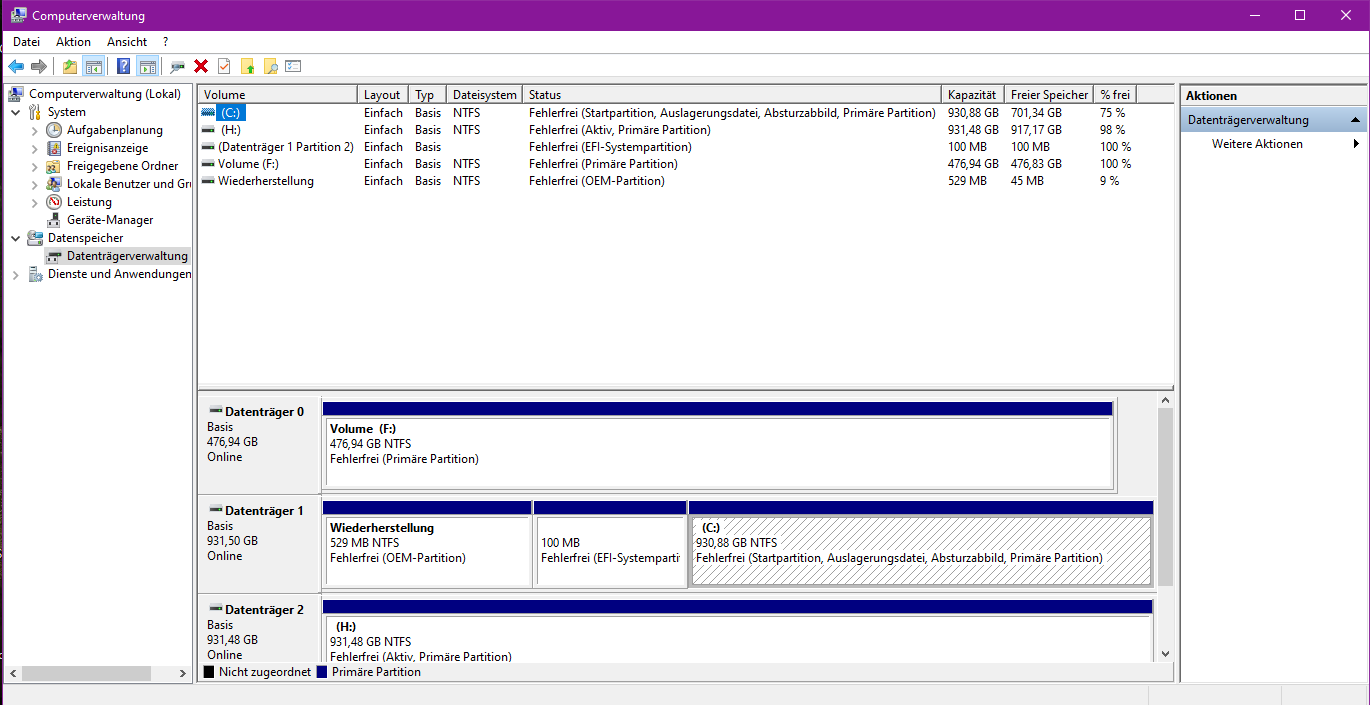Expand Dienste und Anwendungen tree node

tap(15, 274)
